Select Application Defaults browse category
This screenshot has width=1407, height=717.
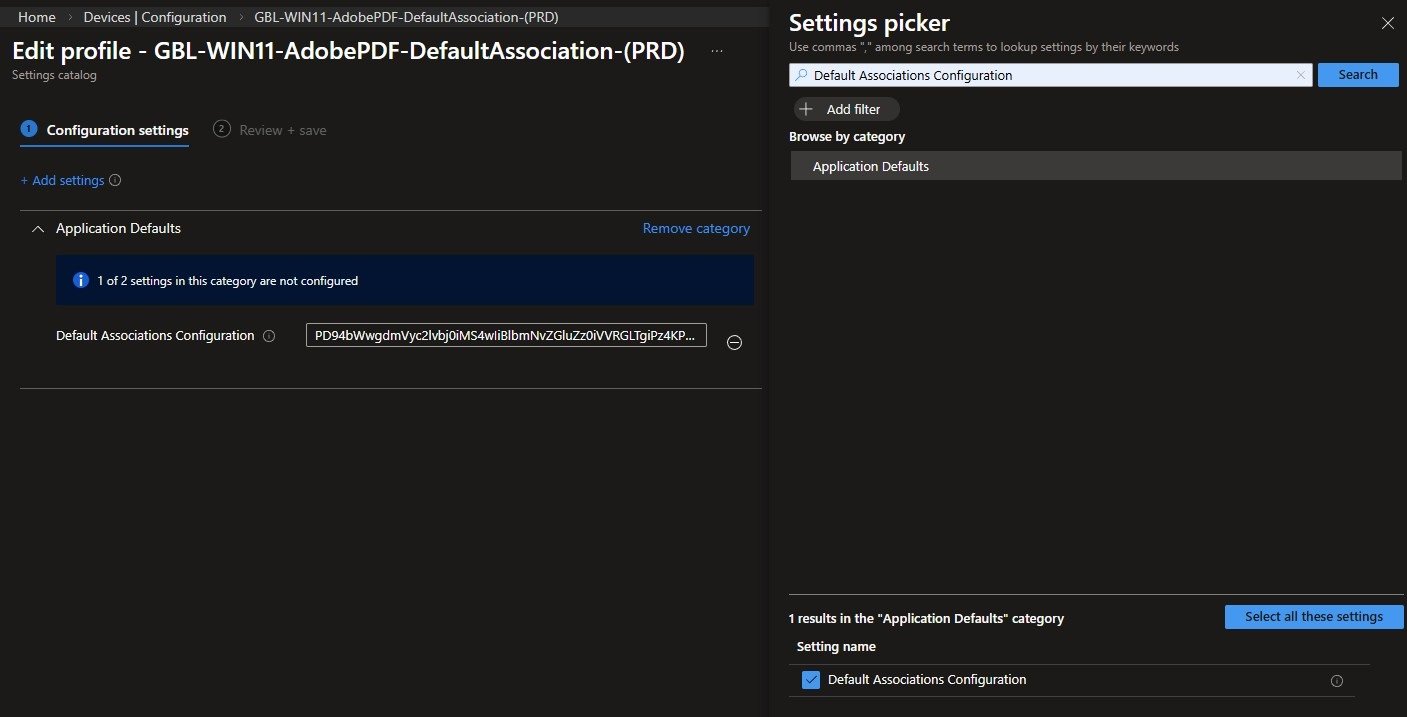coord(870,167)
